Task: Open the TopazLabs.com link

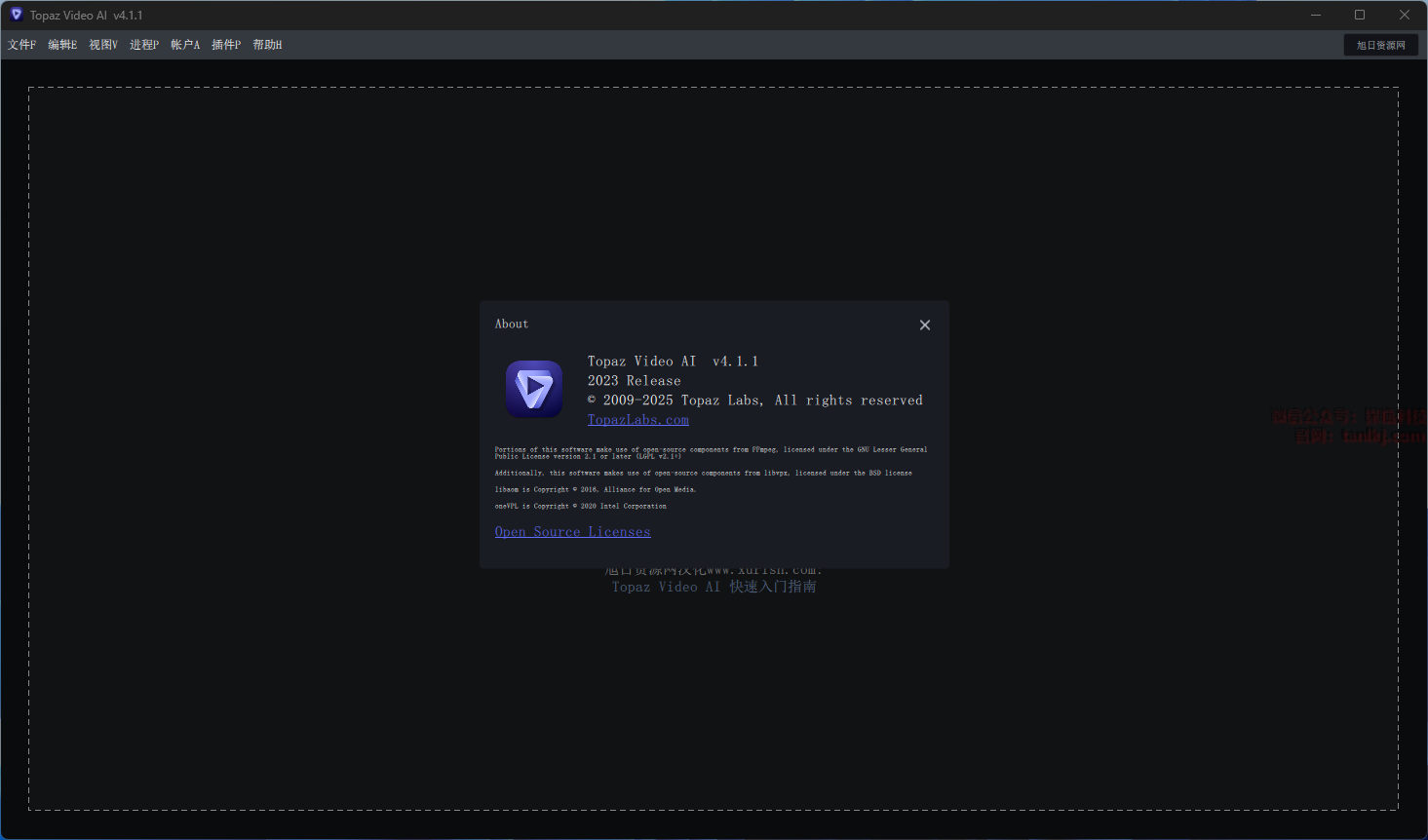Action: click(x=637, y=420)
